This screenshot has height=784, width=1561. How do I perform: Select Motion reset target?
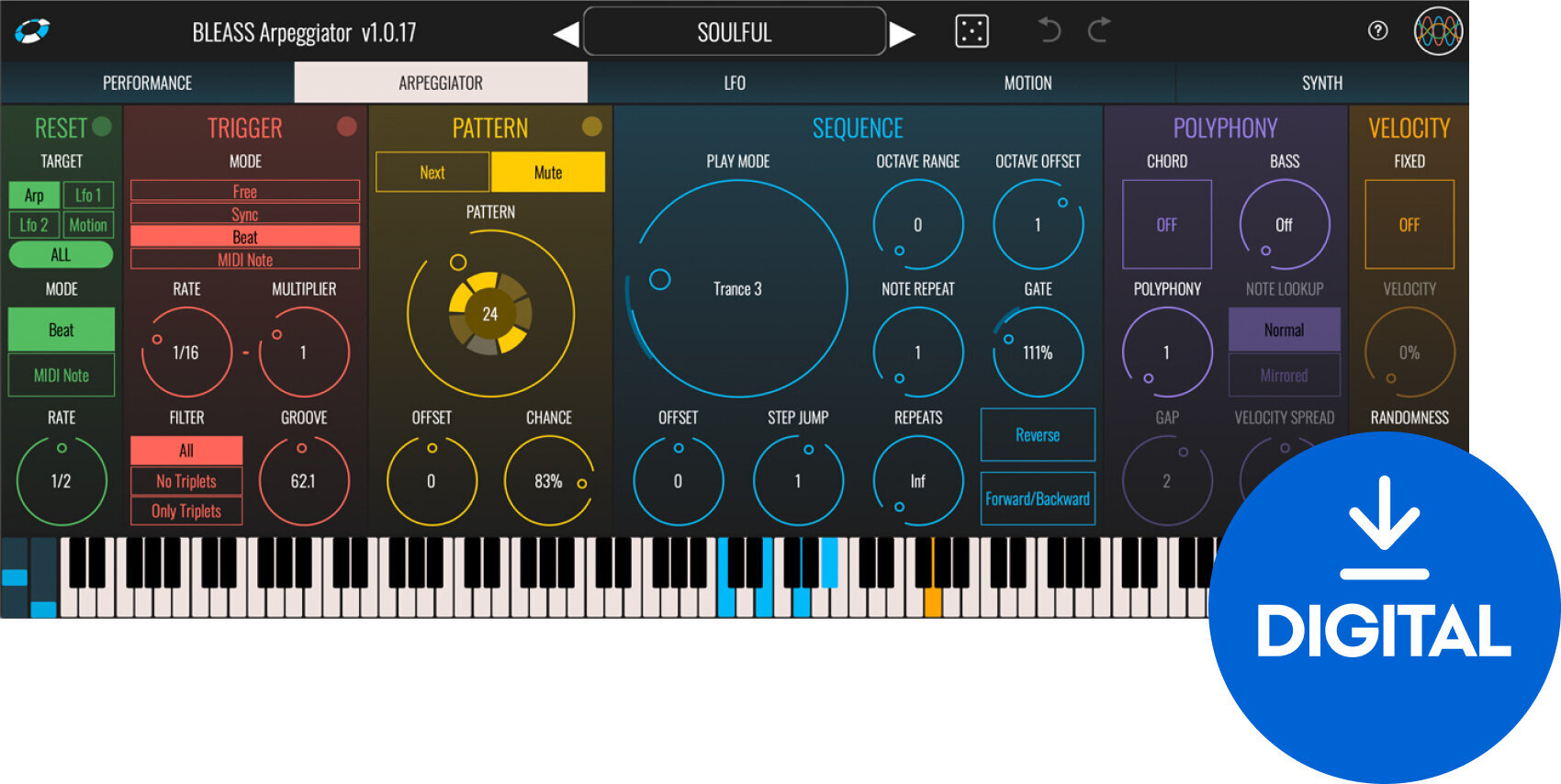pos(88,225)
